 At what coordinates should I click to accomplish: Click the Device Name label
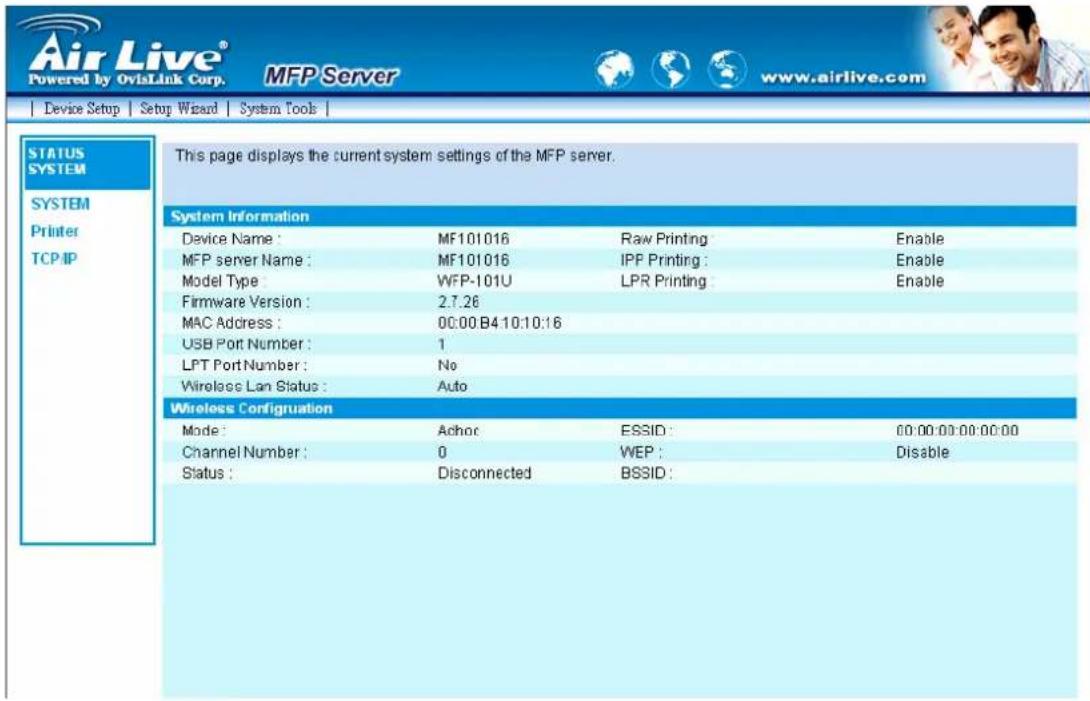[231, 239]
